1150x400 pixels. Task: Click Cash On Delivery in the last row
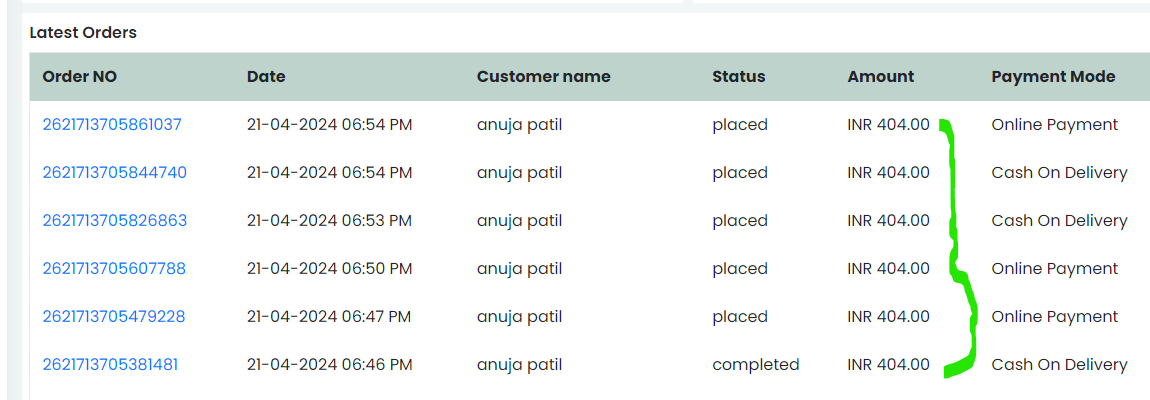pos(1059,365)
